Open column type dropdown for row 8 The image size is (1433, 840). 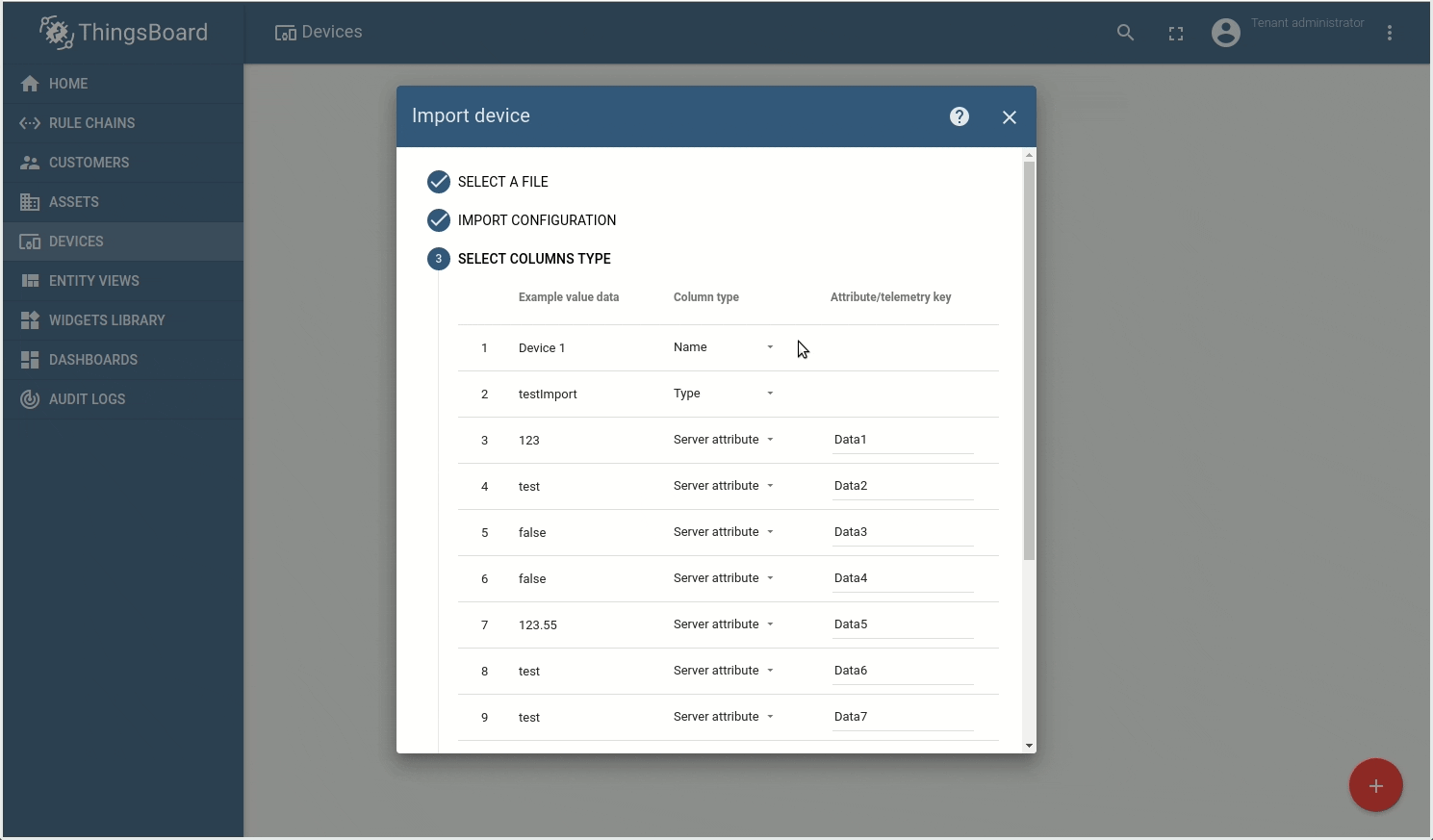click(724, 671)
